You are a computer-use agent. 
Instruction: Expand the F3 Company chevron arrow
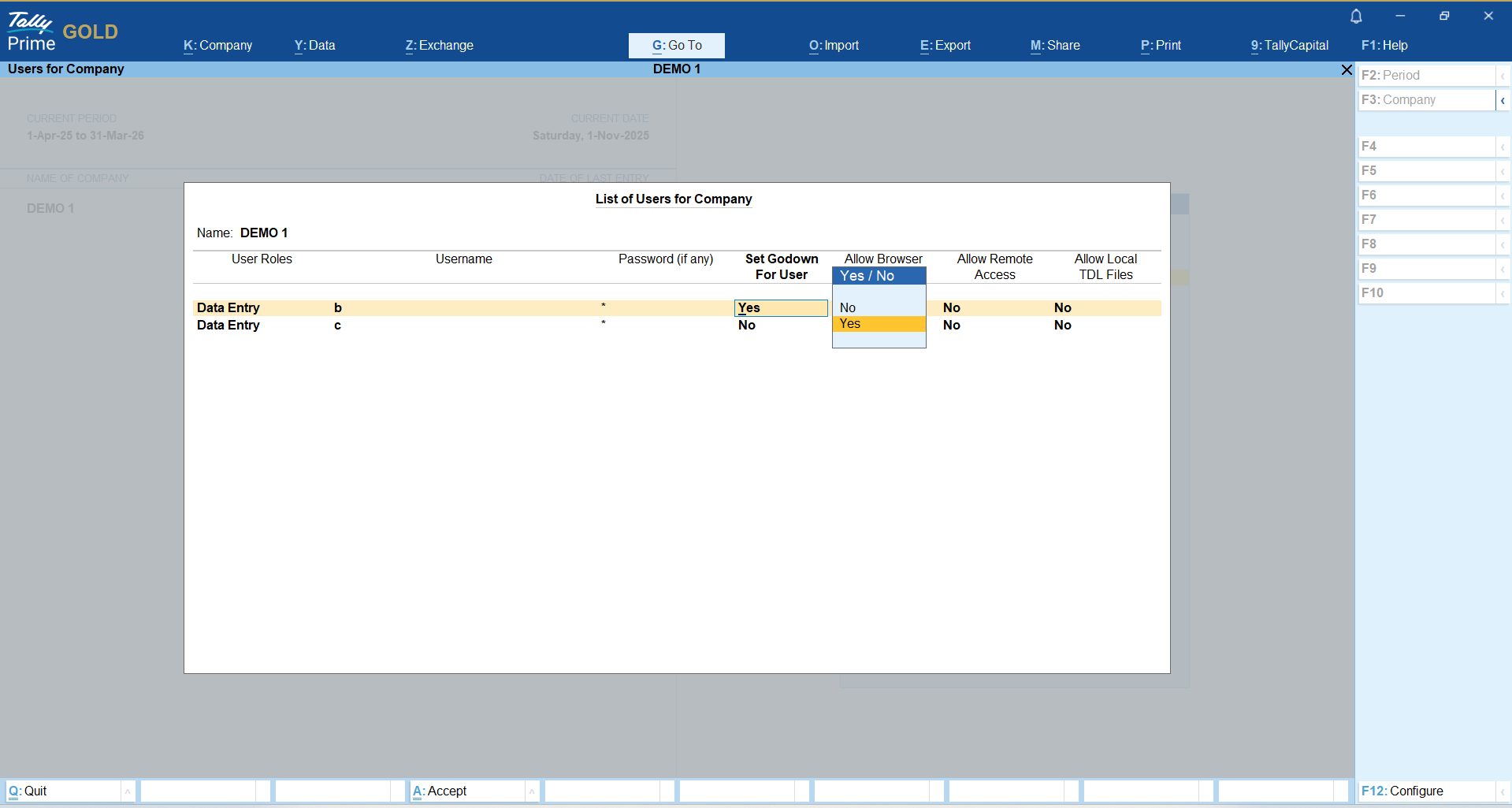click(x=1503, y=100)
